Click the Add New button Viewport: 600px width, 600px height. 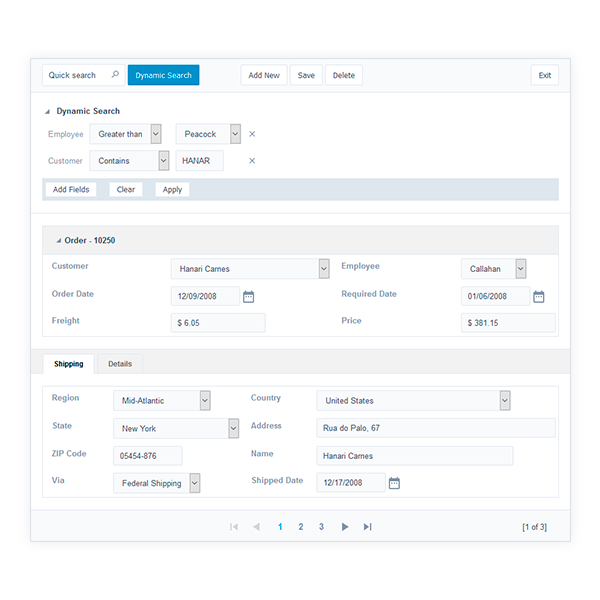click(264, 75)
